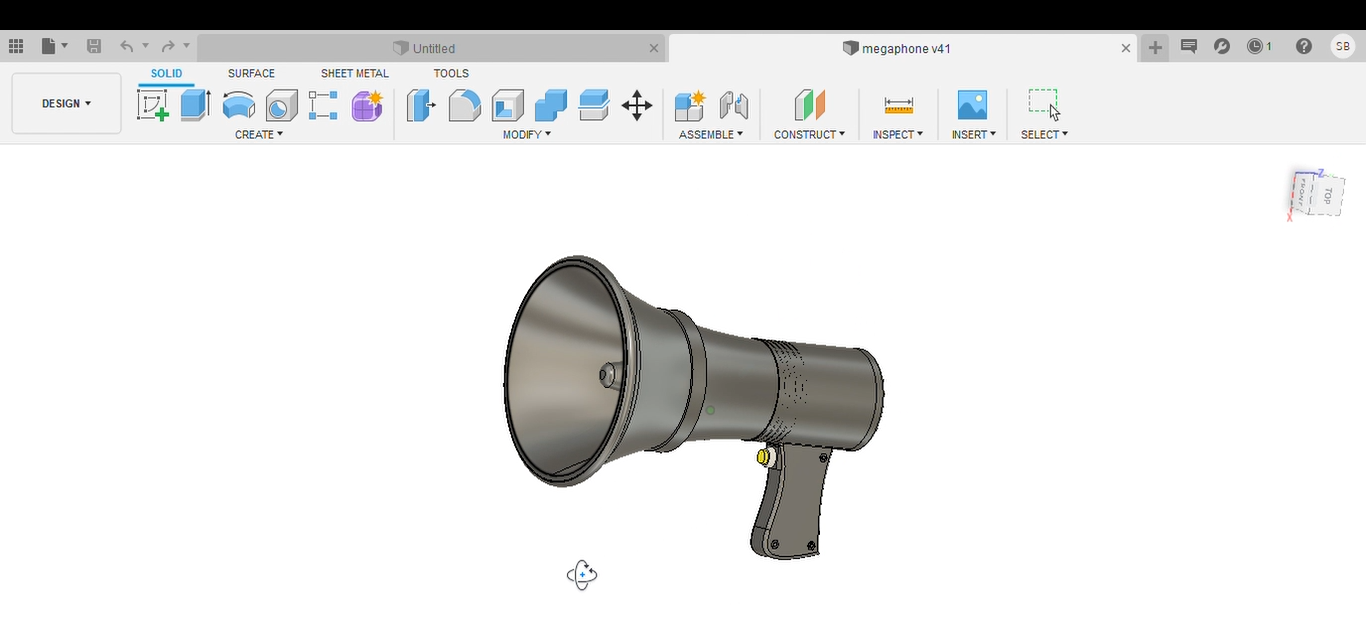
Task: Select the Create Sketch tool
Action: point(153,105)
